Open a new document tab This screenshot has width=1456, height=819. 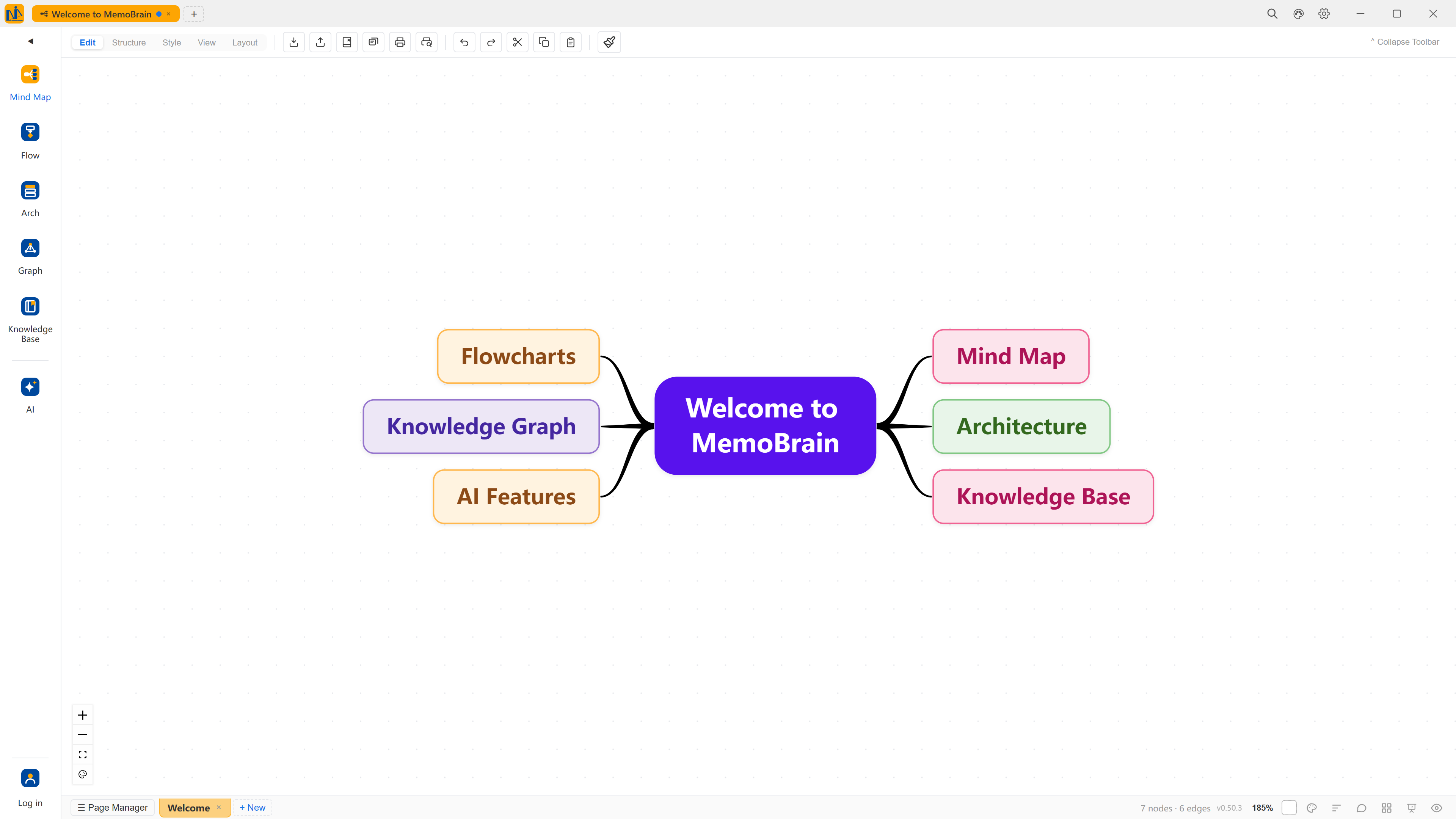coord(194,14)
